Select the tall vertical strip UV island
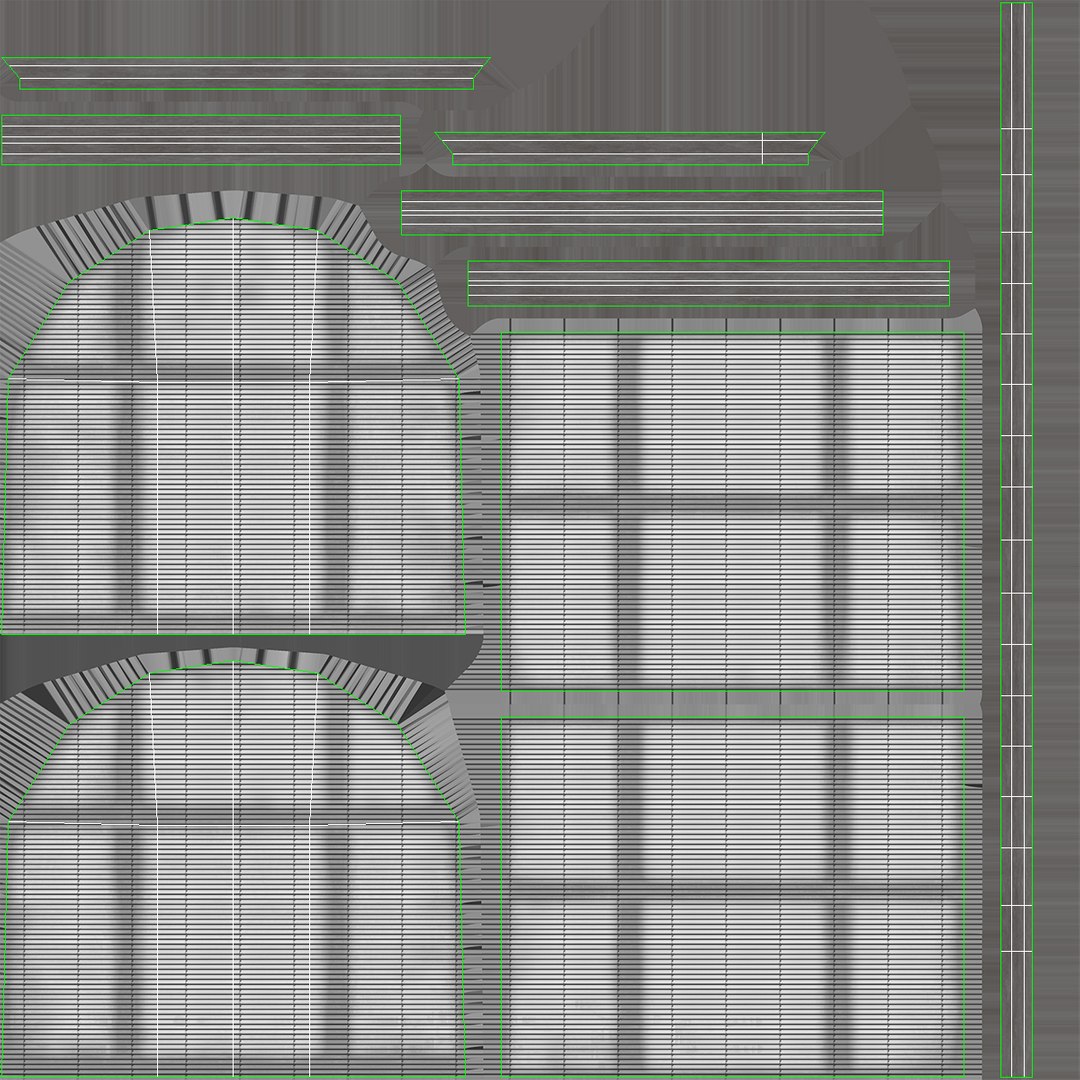Image resolution: width=1080 pixels, height=1080 pixels. tap(1016, 540)
